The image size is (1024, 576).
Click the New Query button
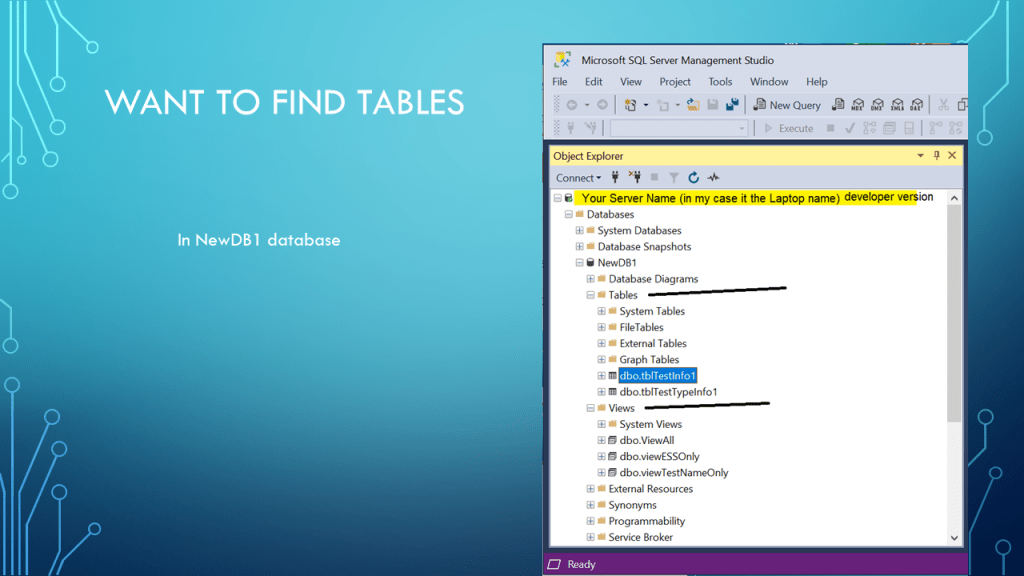[787, 105]
